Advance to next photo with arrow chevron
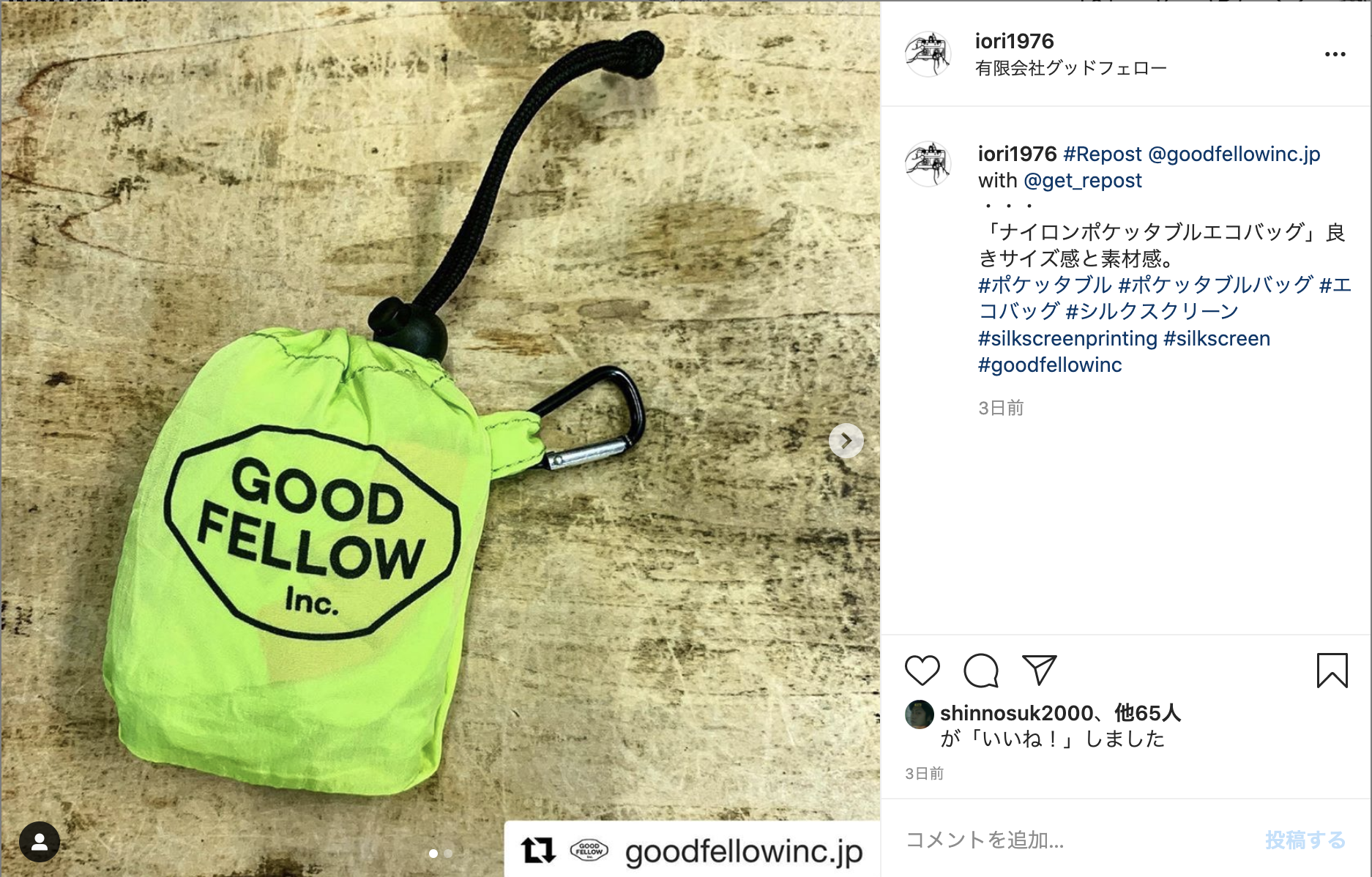1372x877 pixels. click(x=846, y=441)
